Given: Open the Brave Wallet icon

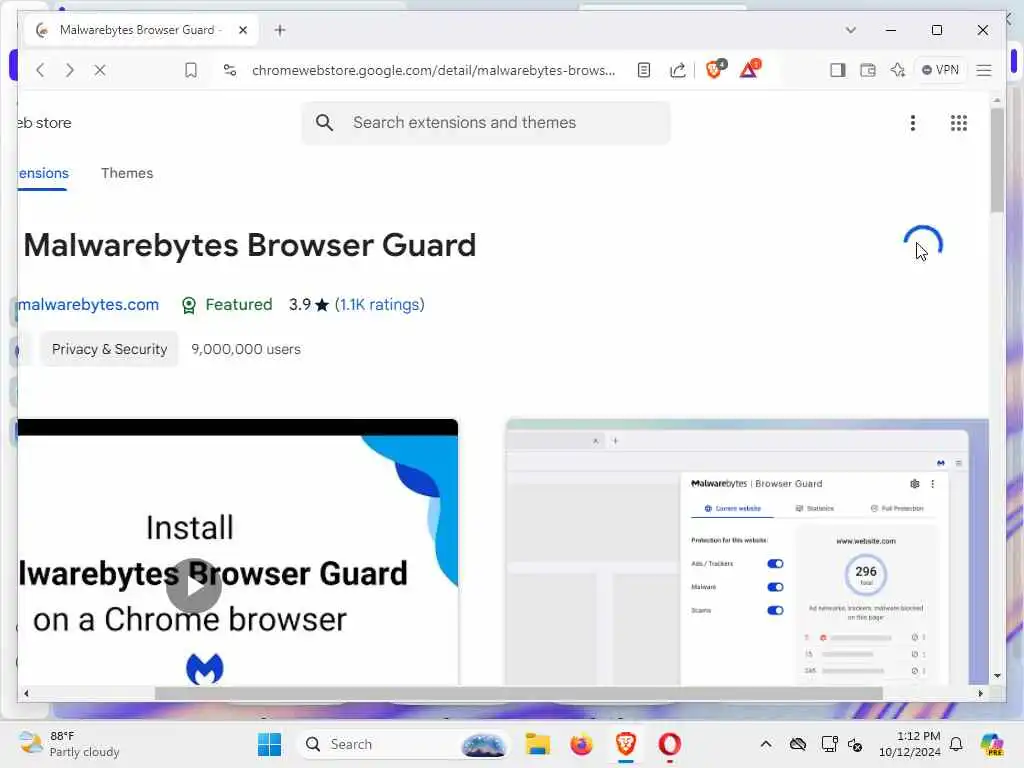Looking at the screenshot, I should click(x=868, y=70).
